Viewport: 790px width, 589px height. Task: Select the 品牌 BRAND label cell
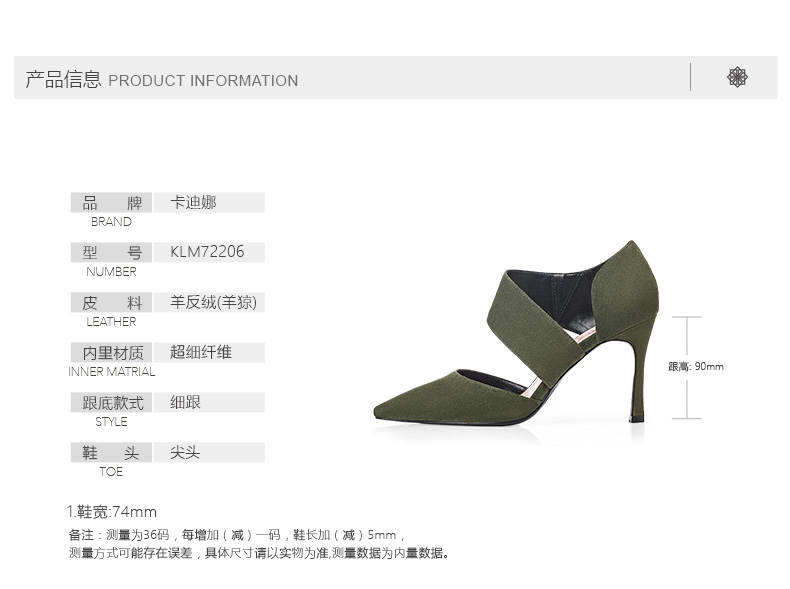(x=111, y=211)
